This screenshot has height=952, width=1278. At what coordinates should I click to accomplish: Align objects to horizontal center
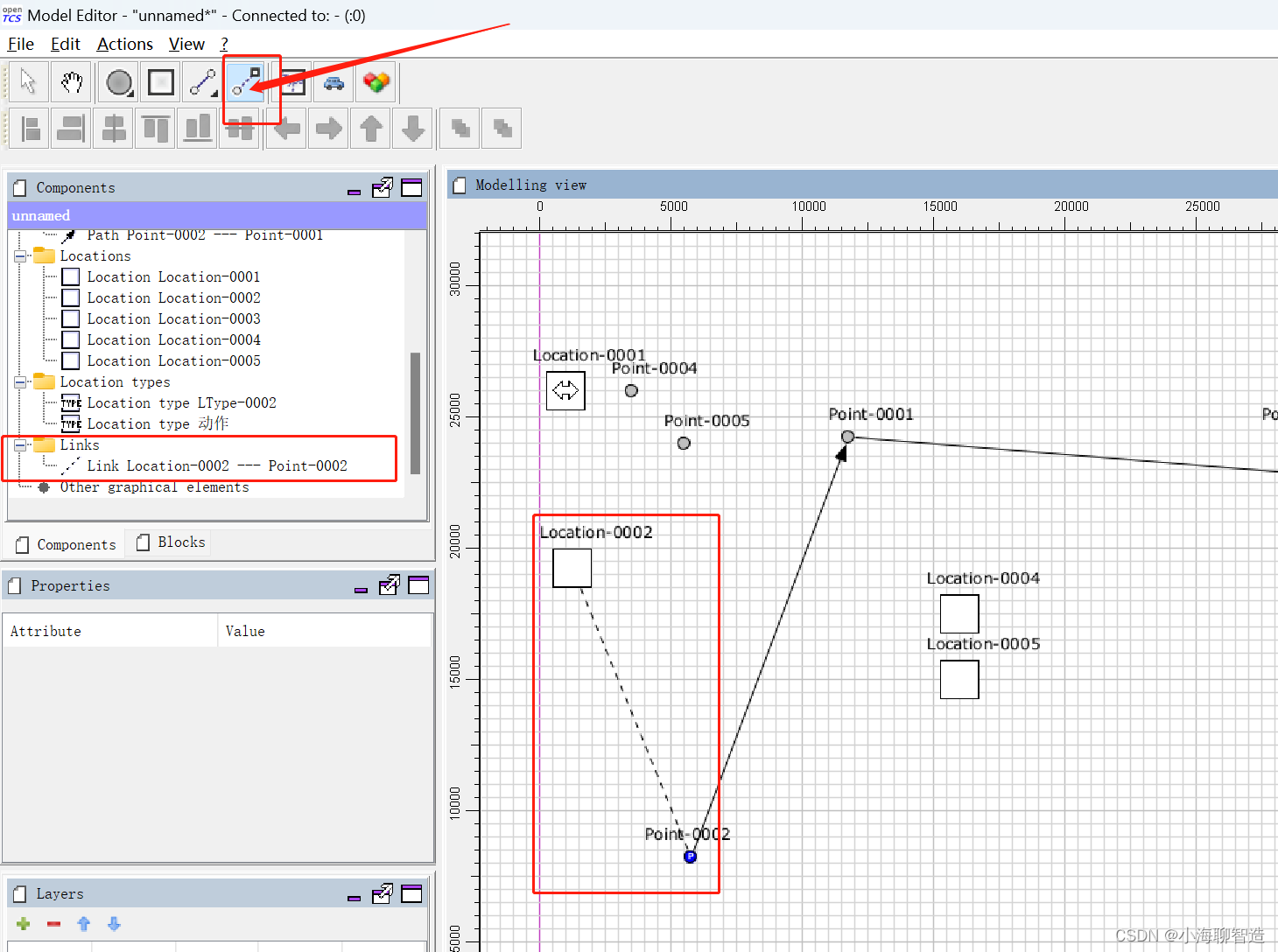point(114,129)
